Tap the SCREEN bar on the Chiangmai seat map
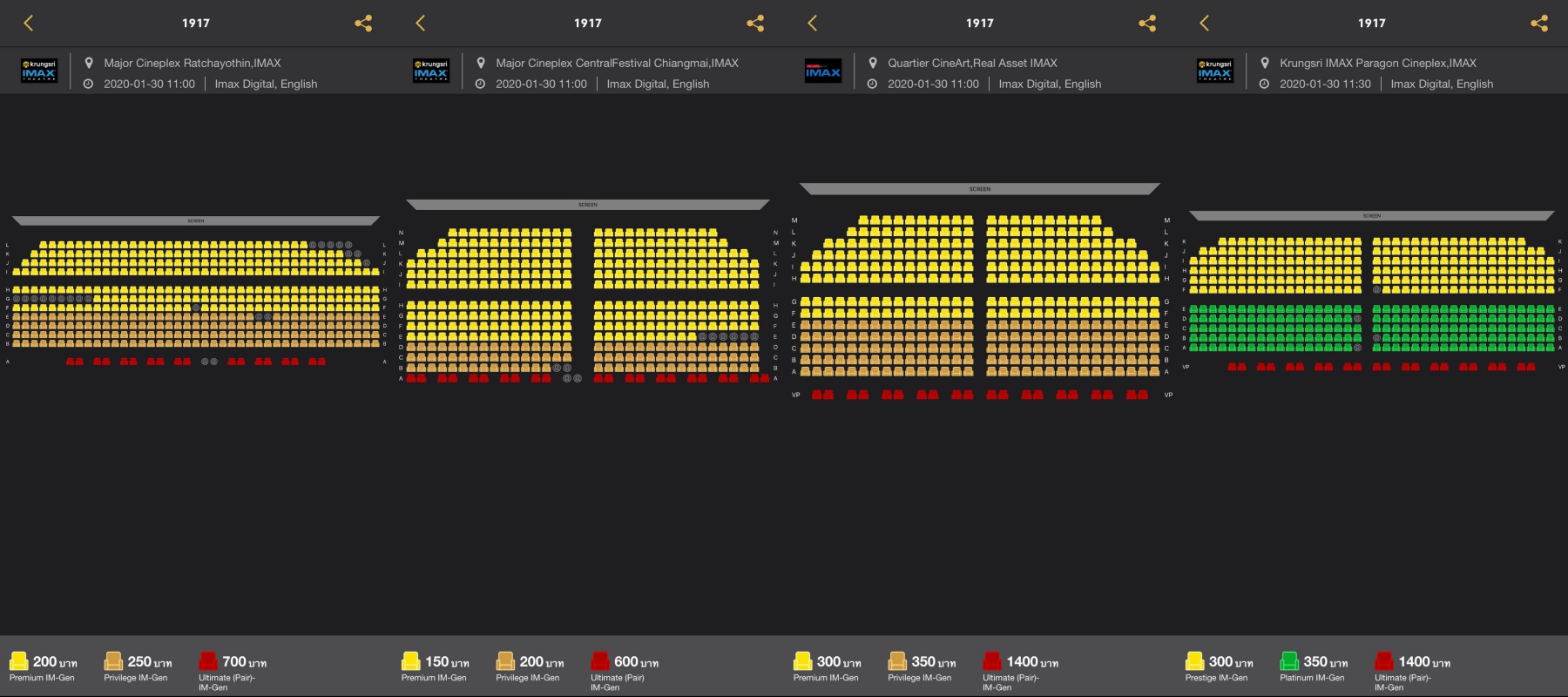The height and width of the screenshot is (697, 1568). [588, 205]
